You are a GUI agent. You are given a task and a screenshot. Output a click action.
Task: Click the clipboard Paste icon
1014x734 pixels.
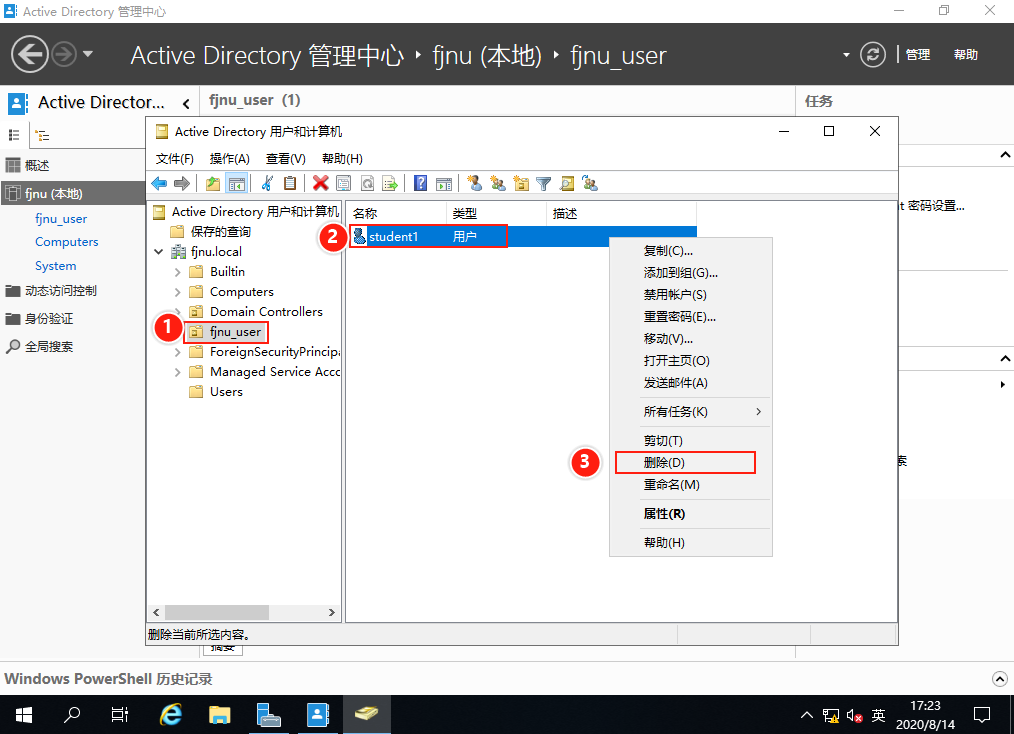click(x=290, y=184)
